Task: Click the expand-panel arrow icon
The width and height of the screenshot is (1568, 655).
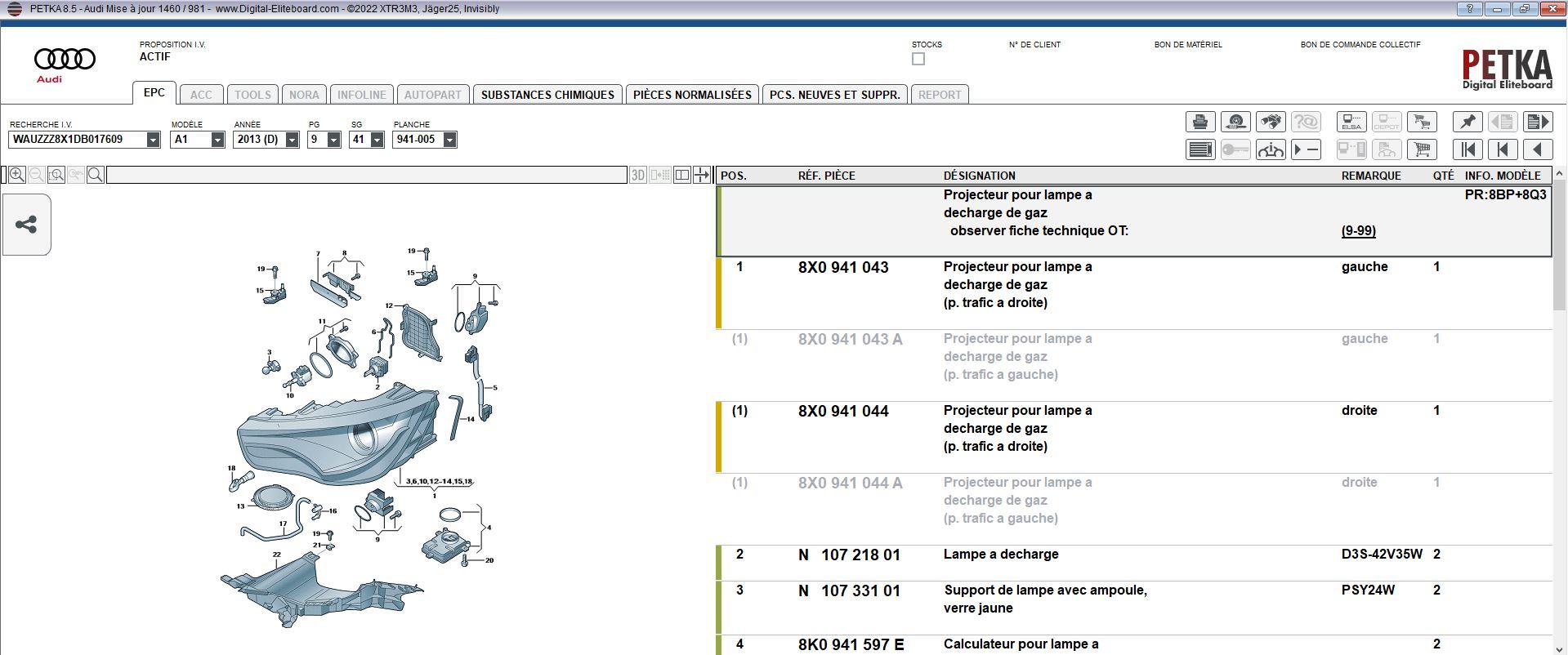Action: pyautogui.click(x=702, y=175)
